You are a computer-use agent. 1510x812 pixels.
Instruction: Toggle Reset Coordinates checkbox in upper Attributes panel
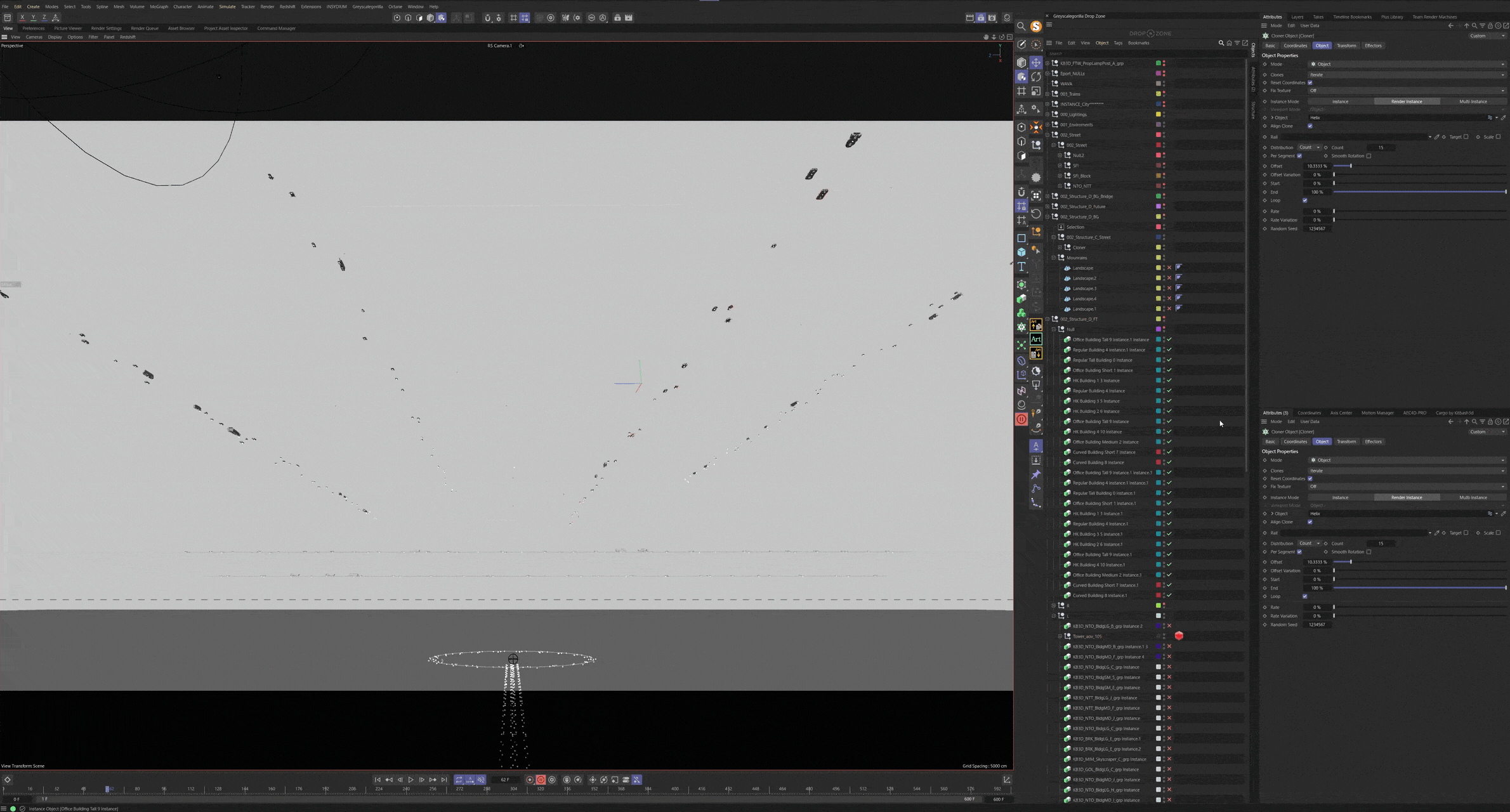pyautogui.click(x=1310, y=82)
